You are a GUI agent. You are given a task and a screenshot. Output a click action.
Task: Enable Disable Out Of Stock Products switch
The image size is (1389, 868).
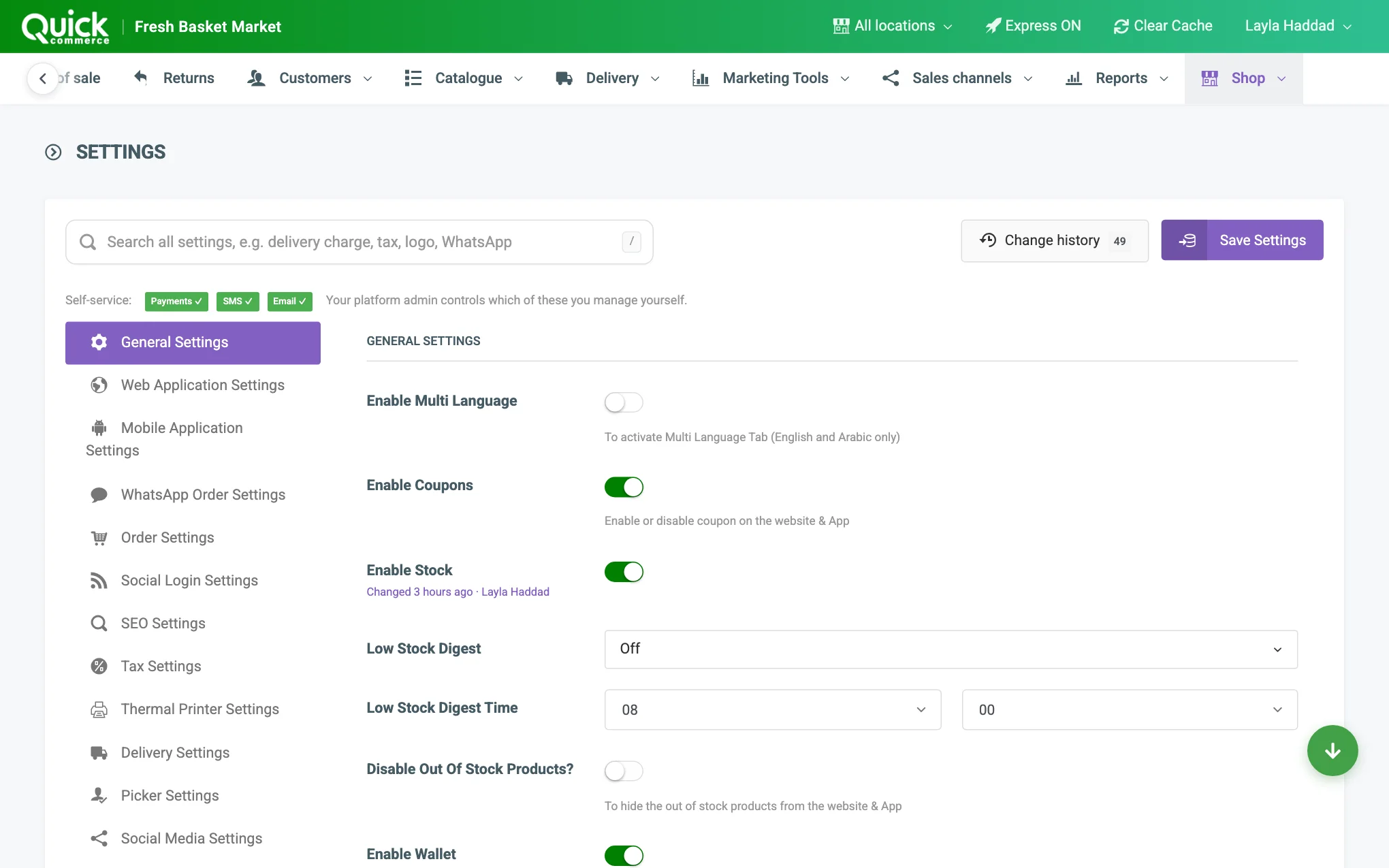624,771
